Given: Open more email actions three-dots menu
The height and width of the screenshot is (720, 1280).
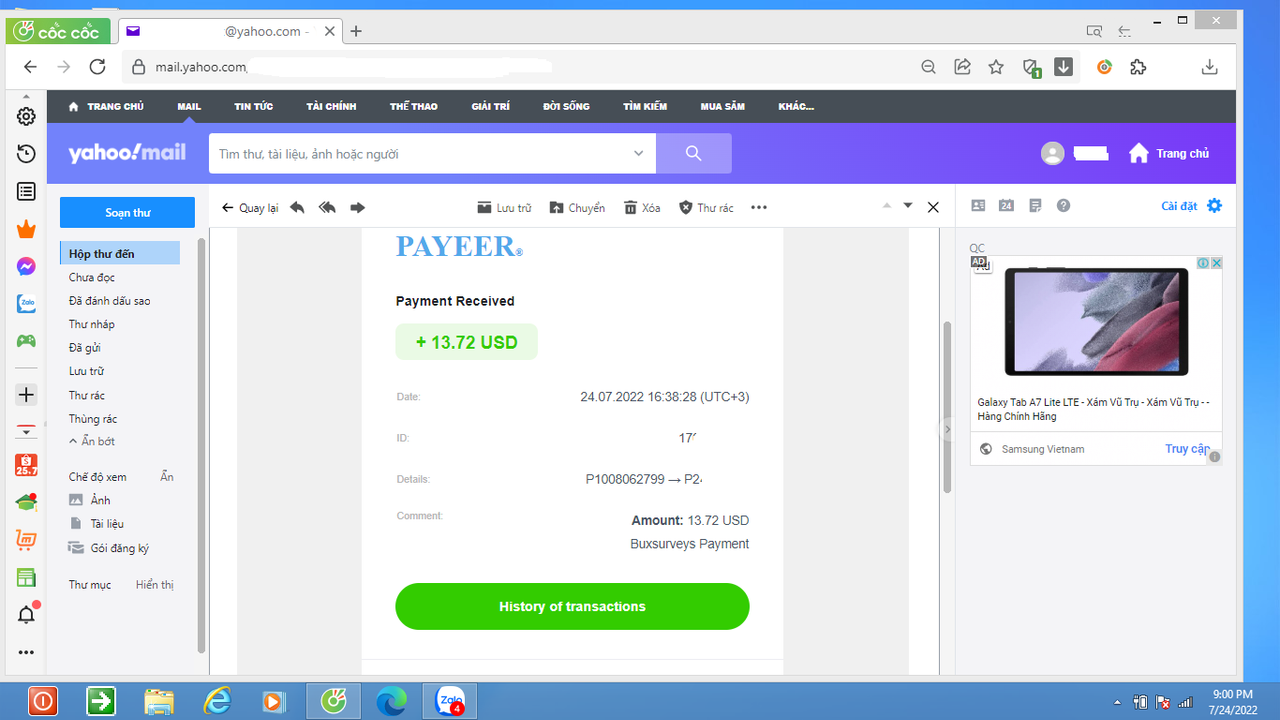Looking at the screenshot, I should 759,208.
